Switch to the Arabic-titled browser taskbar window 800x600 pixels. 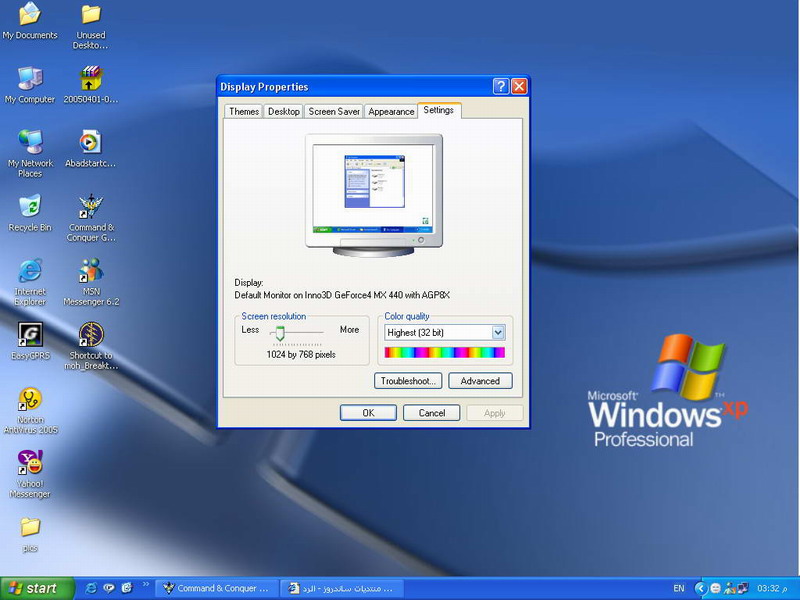pyautogui.click(x=342, y=588)
